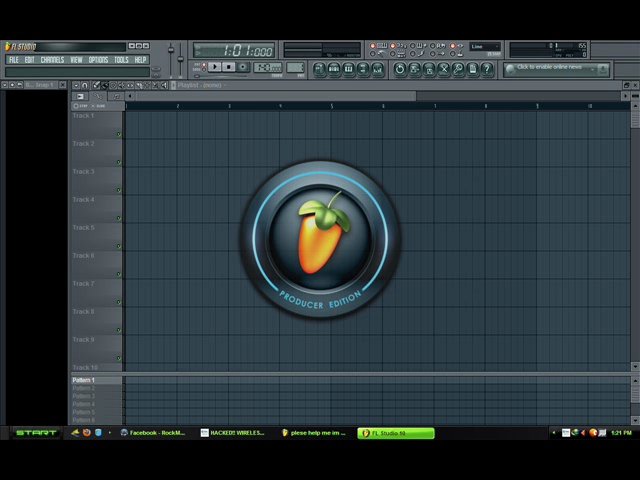The height and width of the screenshot is (480, 640).
Task: Open the project info page icon
Action: click(x=473, y=69)
